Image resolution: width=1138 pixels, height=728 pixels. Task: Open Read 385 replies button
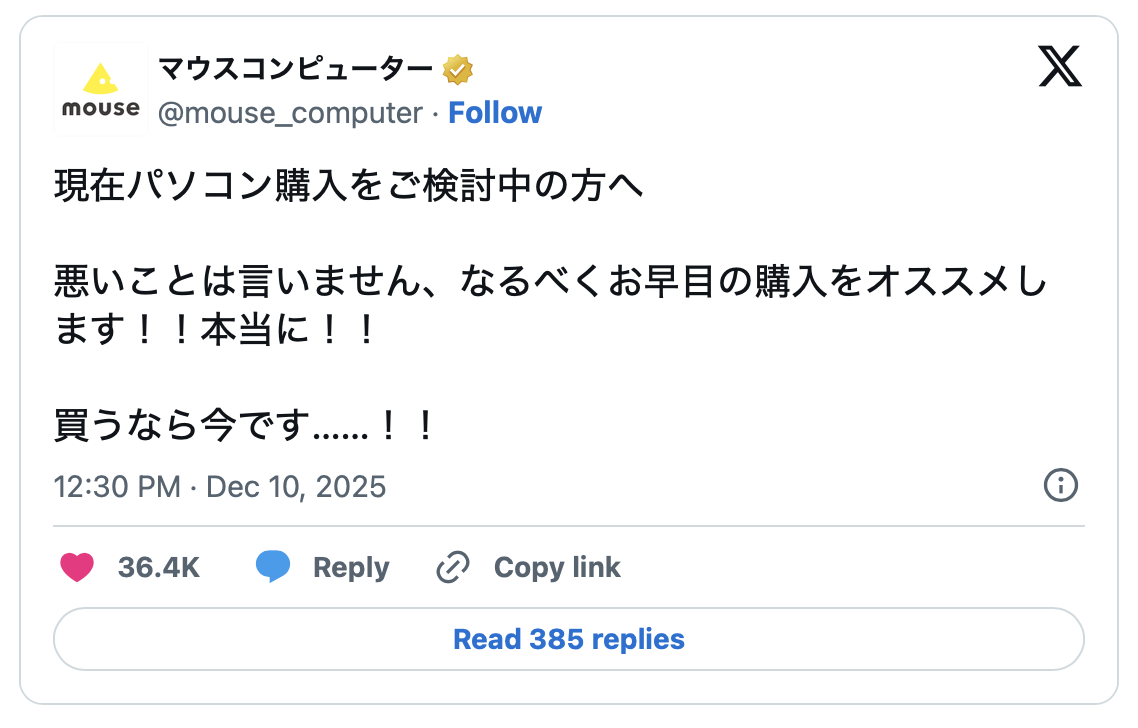click(568, 639)
